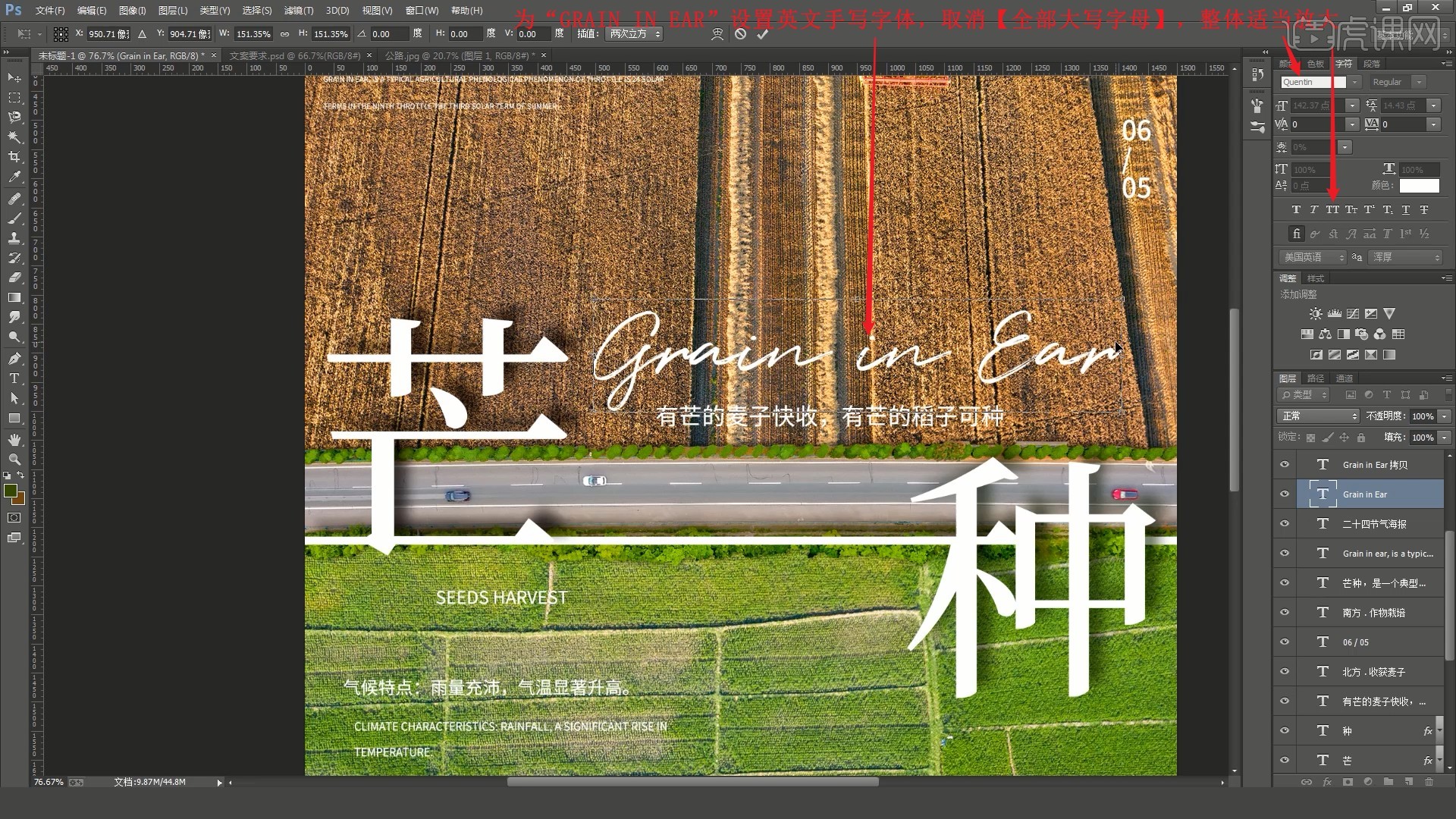Select the Hand tool
The image size is (1456, 819).
pyautogui.click(x=14, y=440)
